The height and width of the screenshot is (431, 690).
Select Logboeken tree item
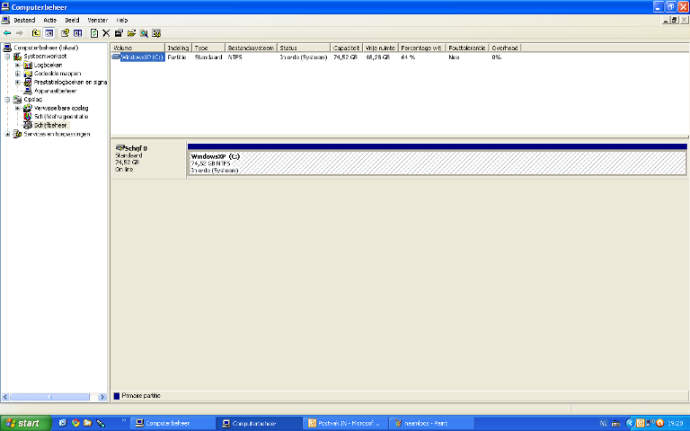[x=48, y=65]
